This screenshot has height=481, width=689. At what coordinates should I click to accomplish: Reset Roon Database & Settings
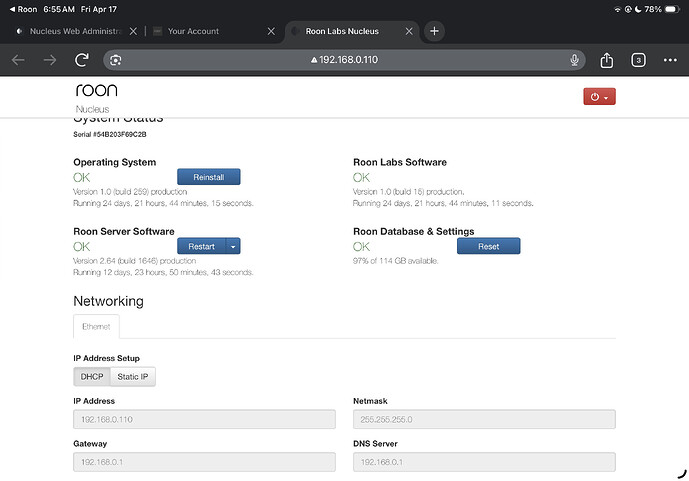point(489,246)
